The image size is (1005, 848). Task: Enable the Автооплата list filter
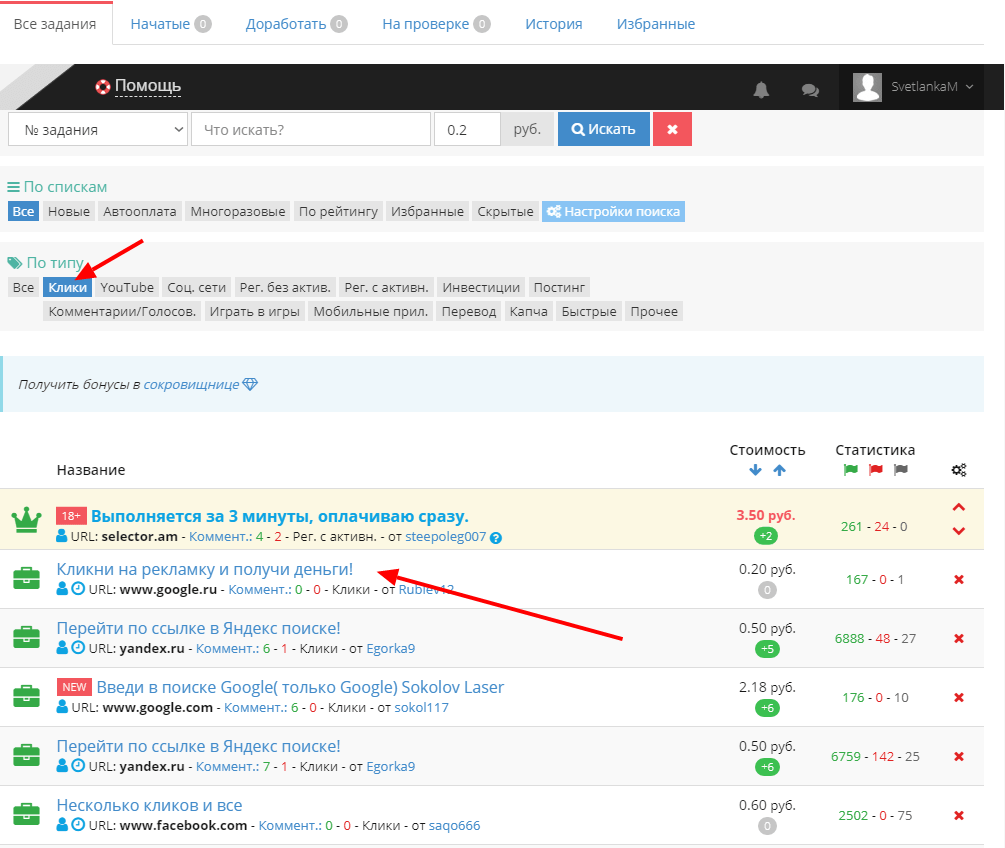140,211
